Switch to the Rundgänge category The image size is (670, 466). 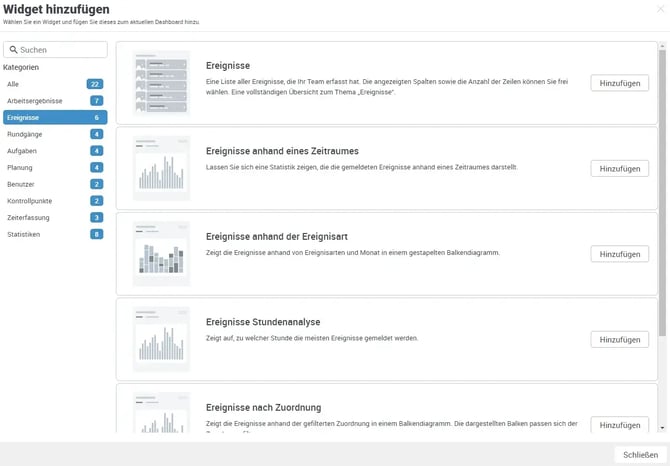(x=55, y=134)
